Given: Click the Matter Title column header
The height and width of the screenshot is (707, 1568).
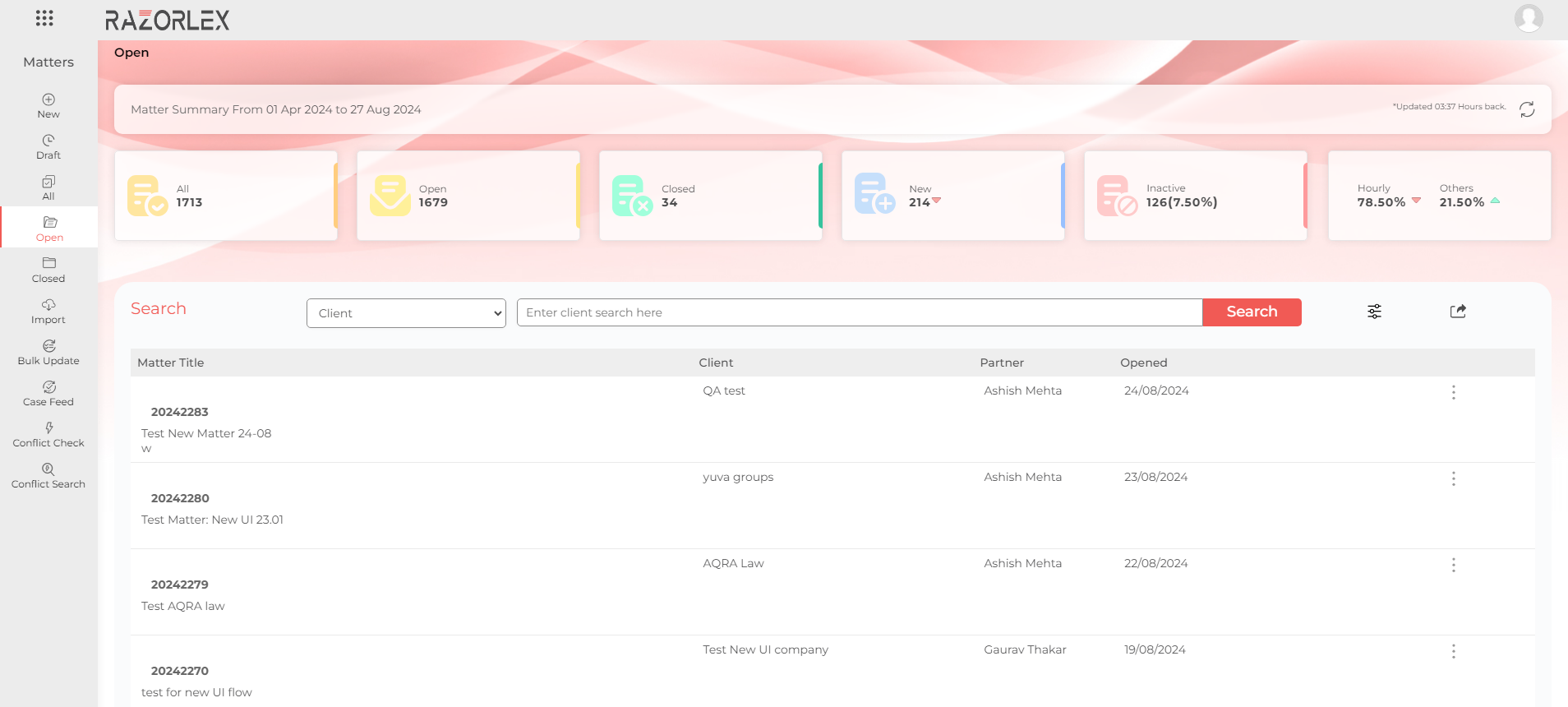Looking at the screenshot, I should click(x=170, y=363).
